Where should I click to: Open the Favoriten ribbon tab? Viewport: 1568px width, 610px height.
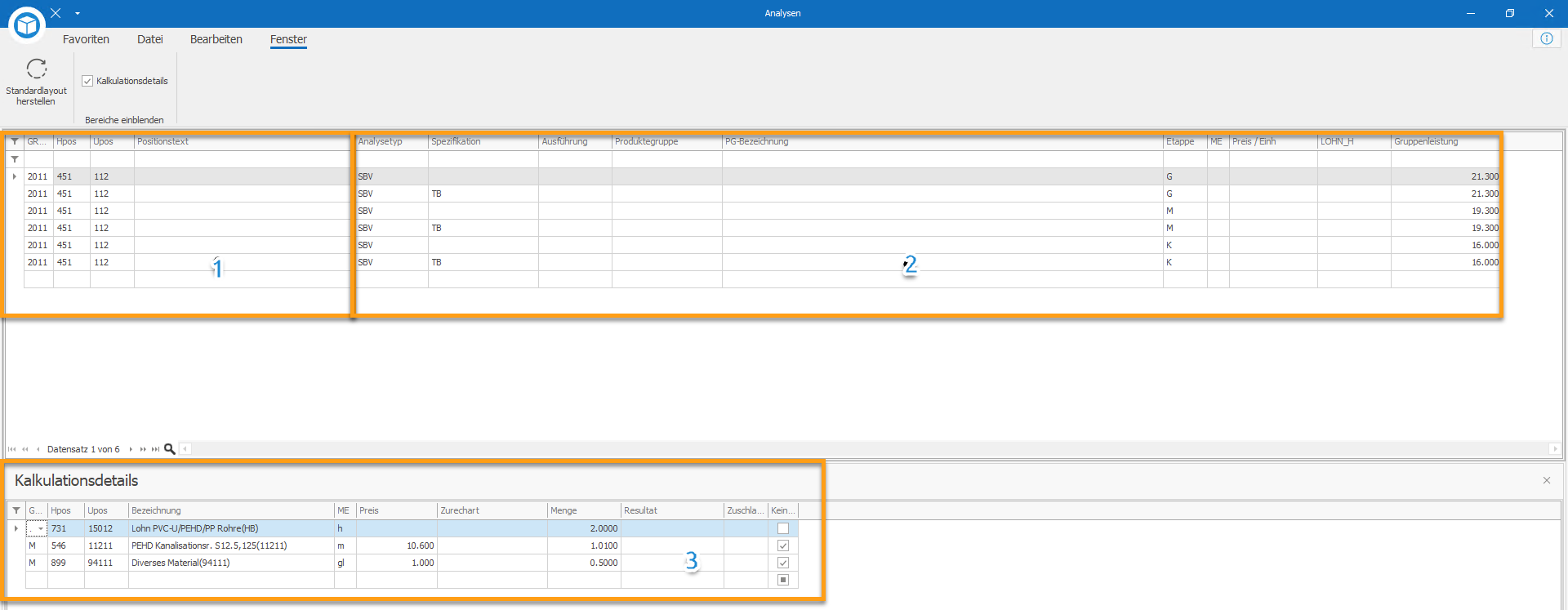tap(86, 39)
